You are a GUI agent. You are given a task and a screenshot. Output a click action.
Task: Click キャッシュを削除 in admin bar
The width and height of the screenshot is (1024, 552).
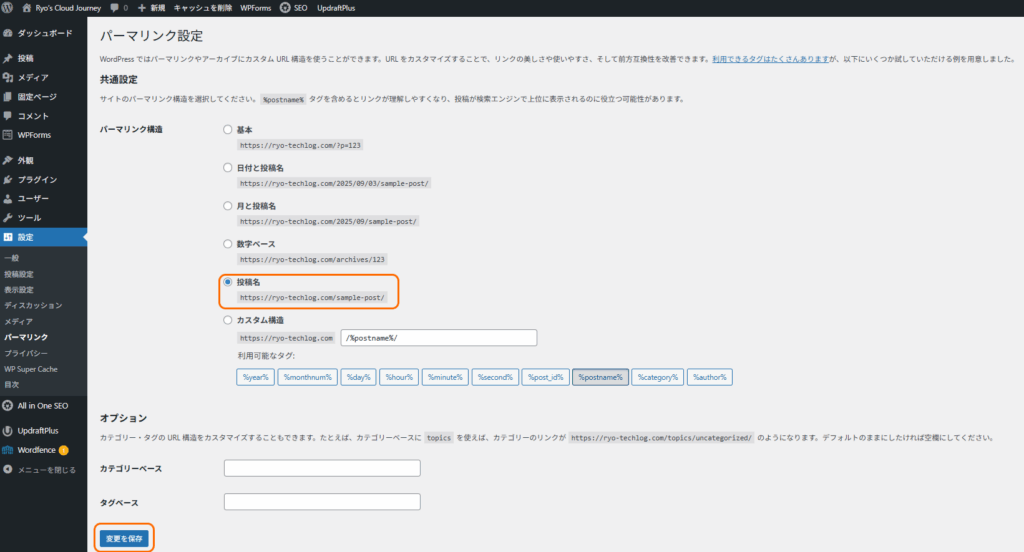pyautogui.click(x=202, y=8)
